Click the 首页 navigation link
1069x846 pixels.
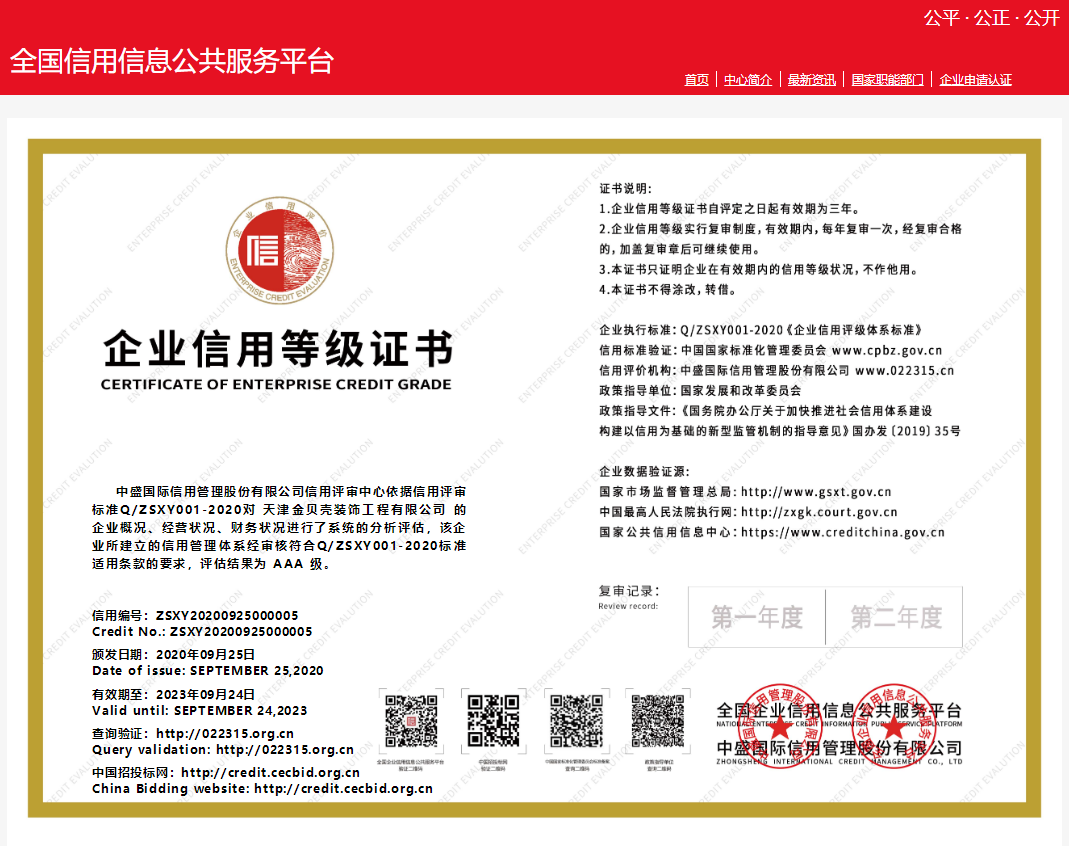(696, 80)
